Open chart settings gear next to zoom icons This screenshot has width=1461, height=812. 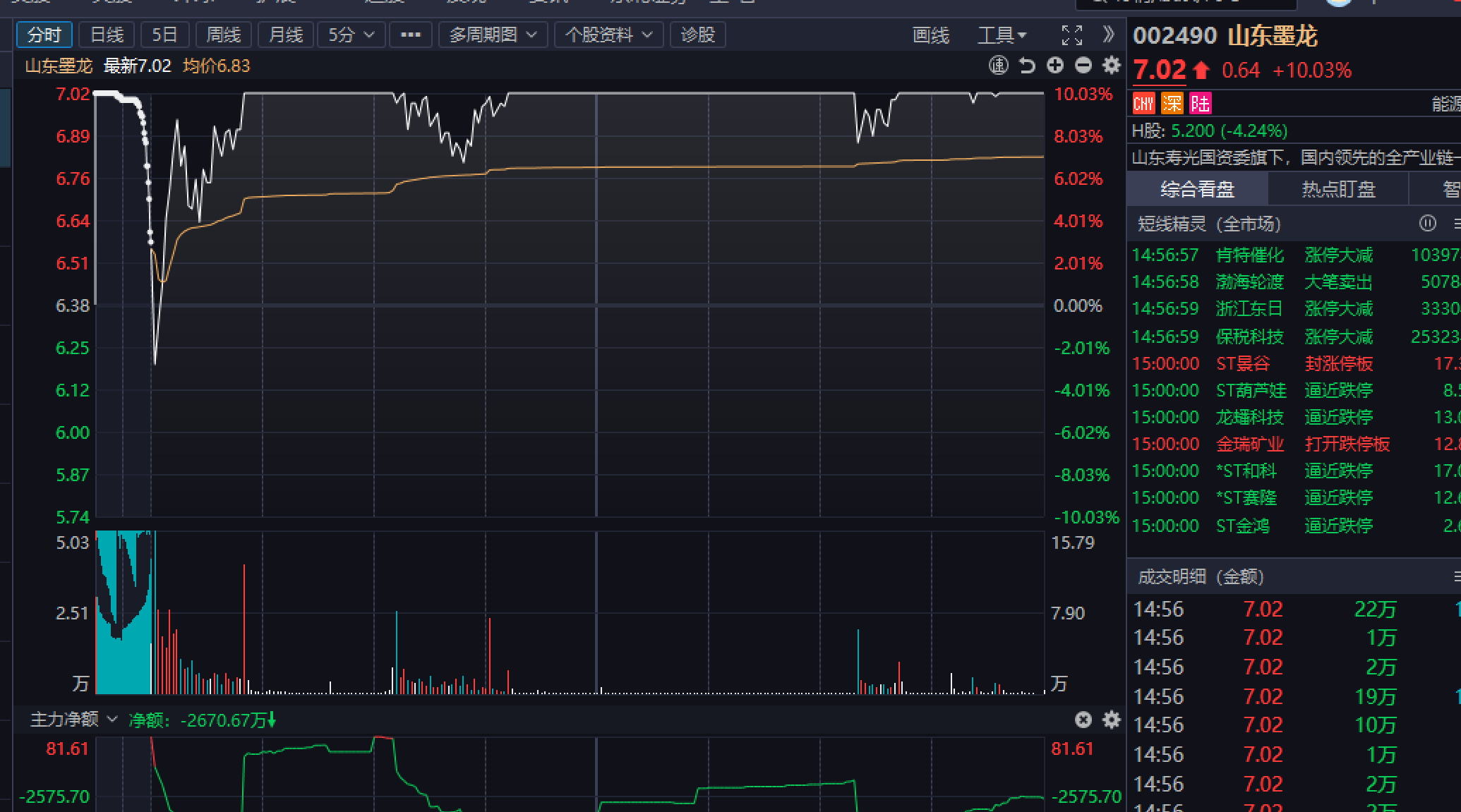1112,66
